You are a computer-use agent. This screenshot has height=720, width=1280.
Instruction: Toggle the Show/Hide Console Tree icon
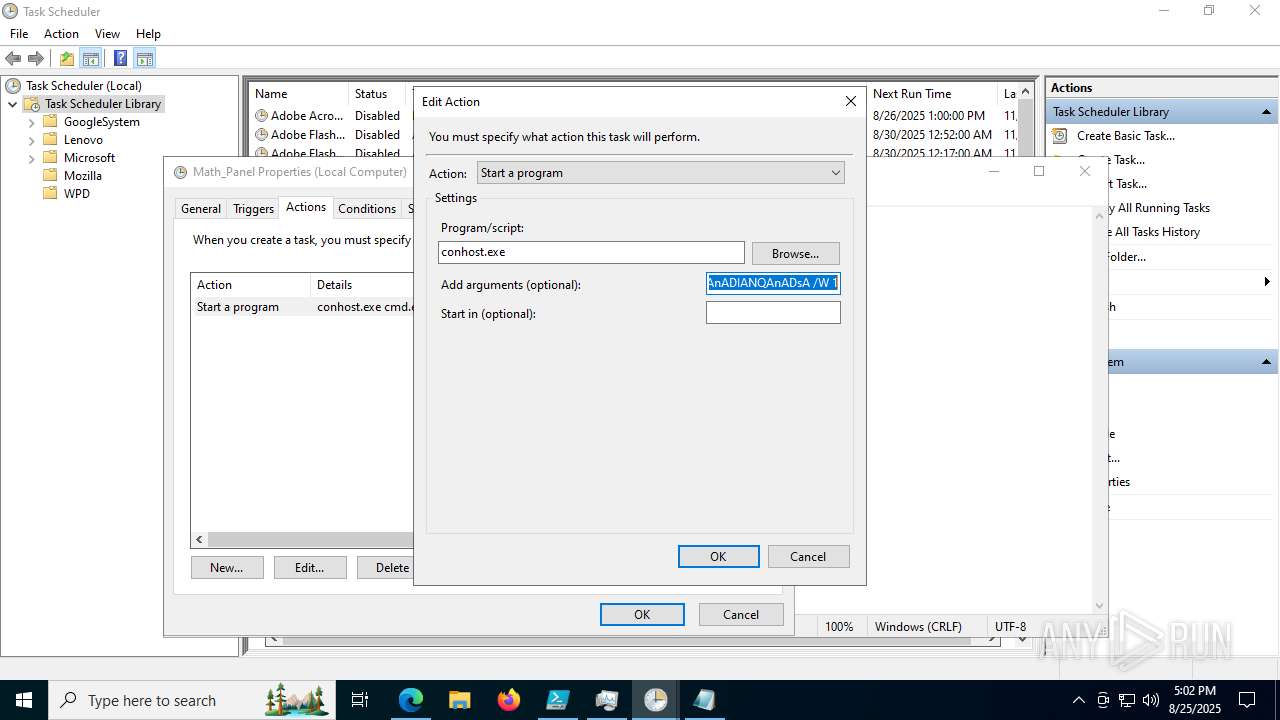click(91, 59)
